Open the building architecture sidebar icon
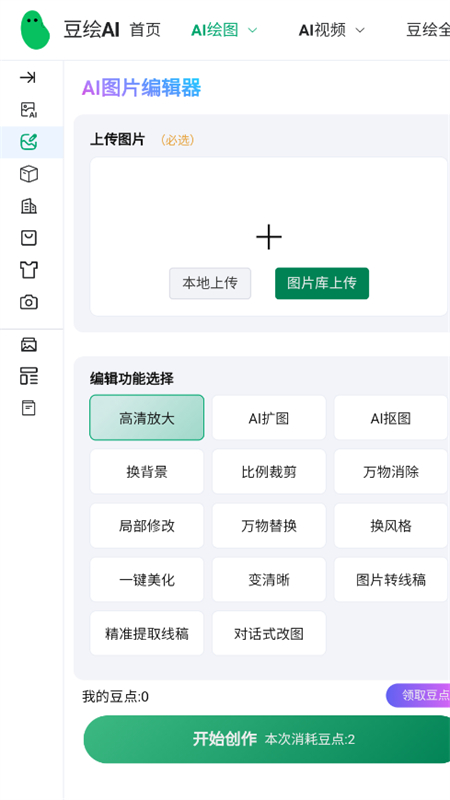450x800 pixels. tap(29, 206)
